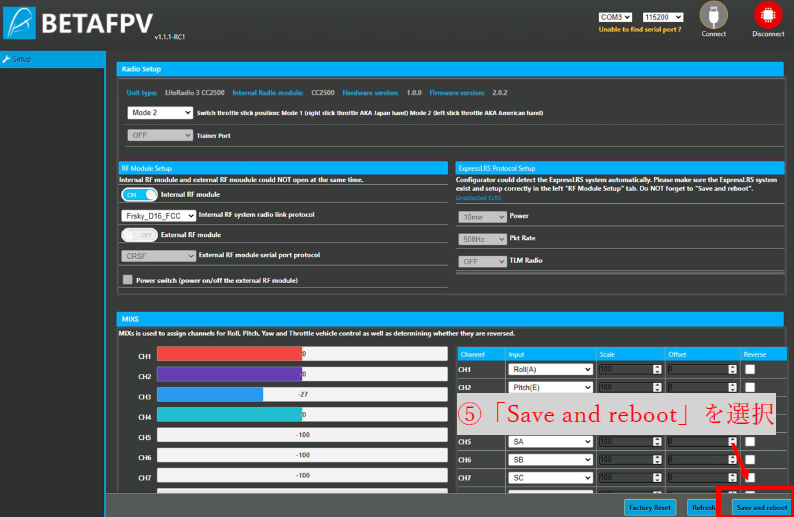Click the Save and reboot button

762,507
